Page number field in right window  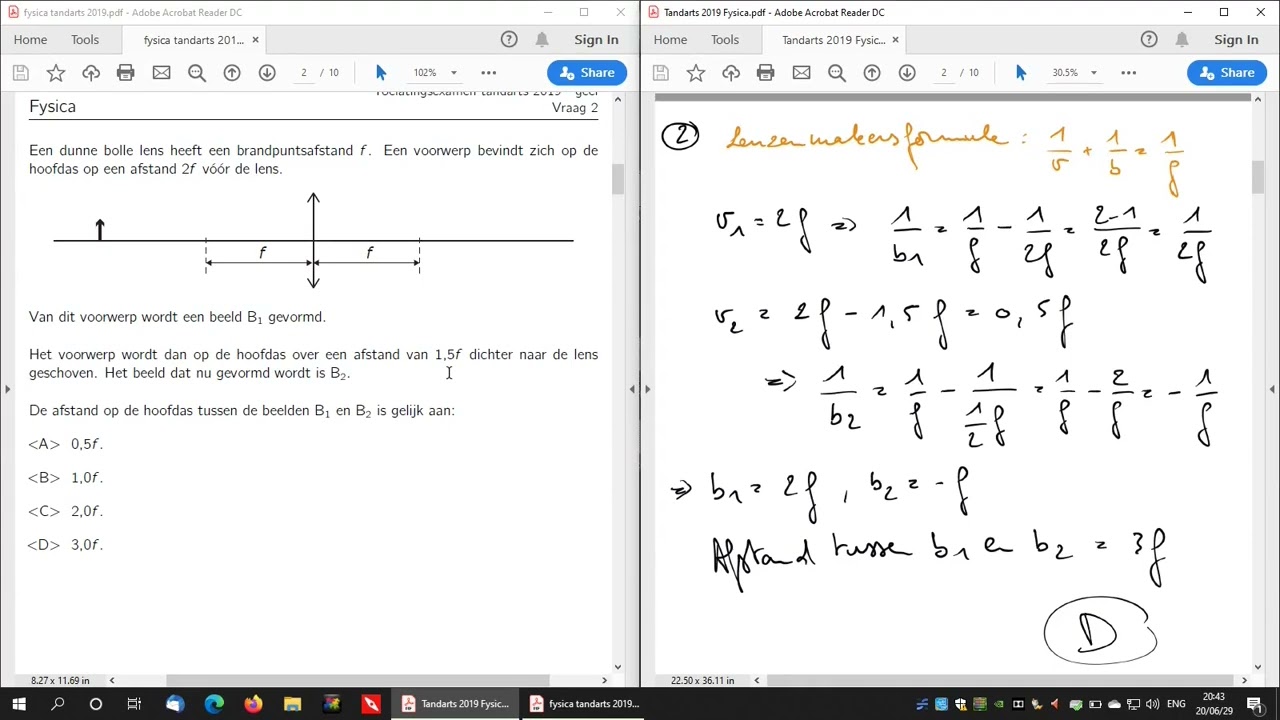(x=943, y=73)
